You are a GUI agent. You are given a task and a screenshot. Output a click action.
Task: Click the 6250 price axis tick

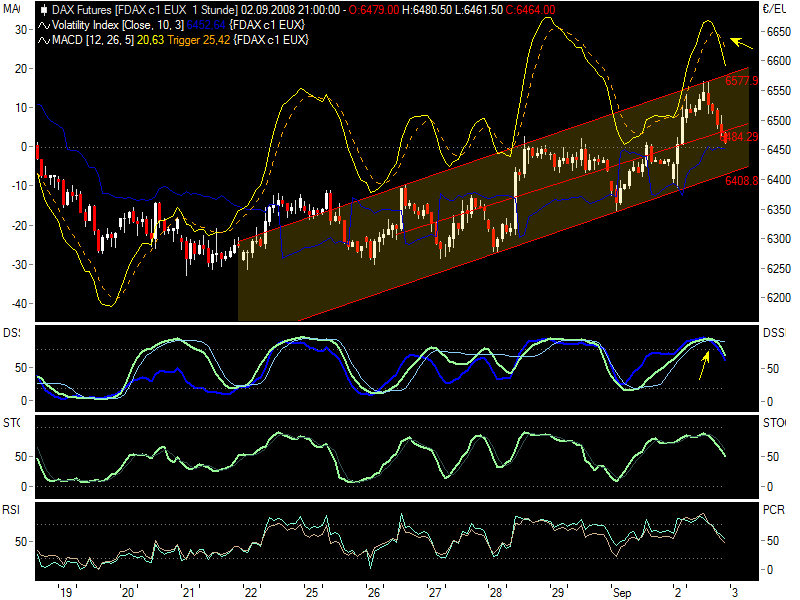pos(779,269)
